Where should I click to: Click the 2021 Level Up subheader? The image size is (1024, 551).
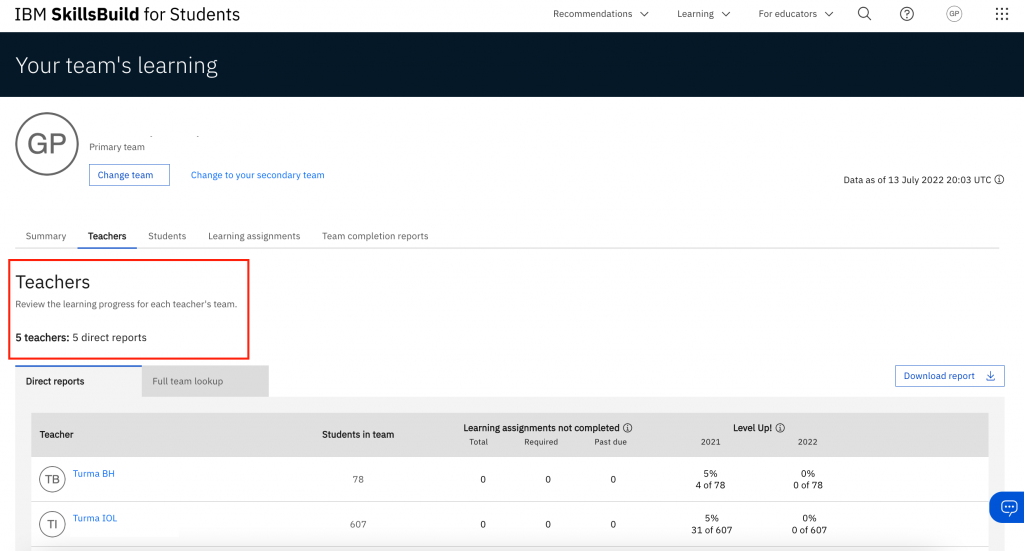point(711,442)
